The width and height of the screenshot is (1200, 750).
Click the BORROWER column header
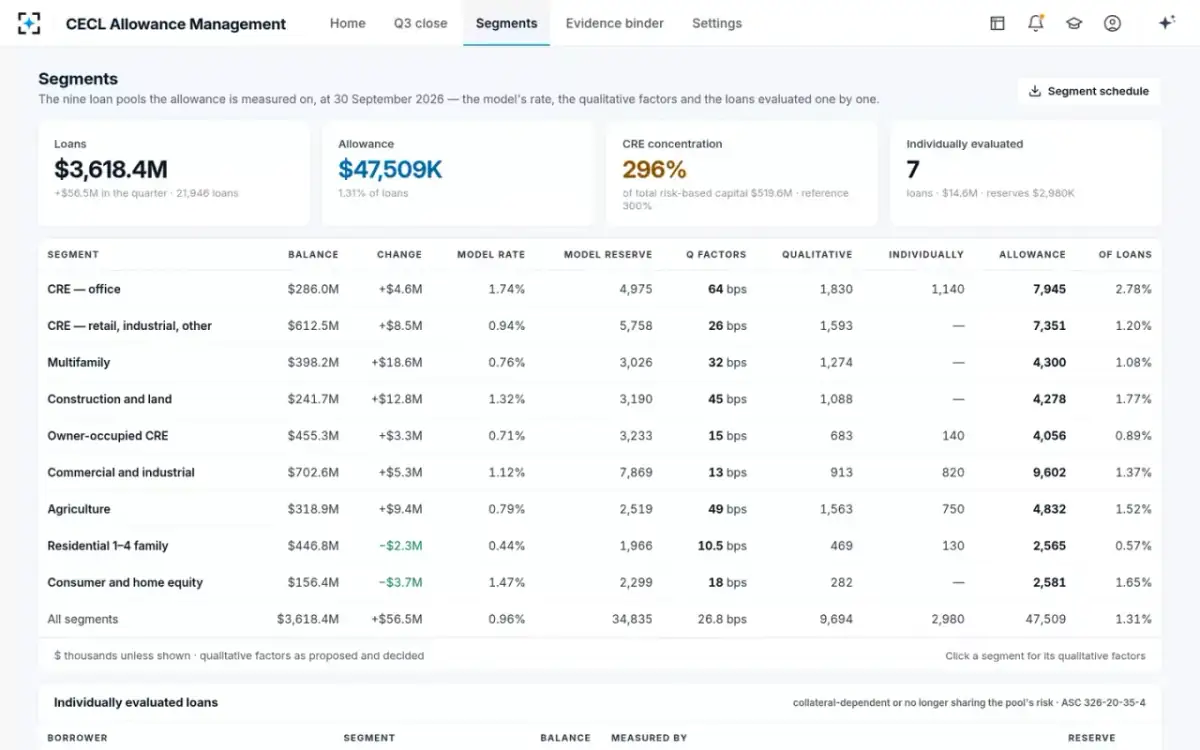(x=77, y=738)
